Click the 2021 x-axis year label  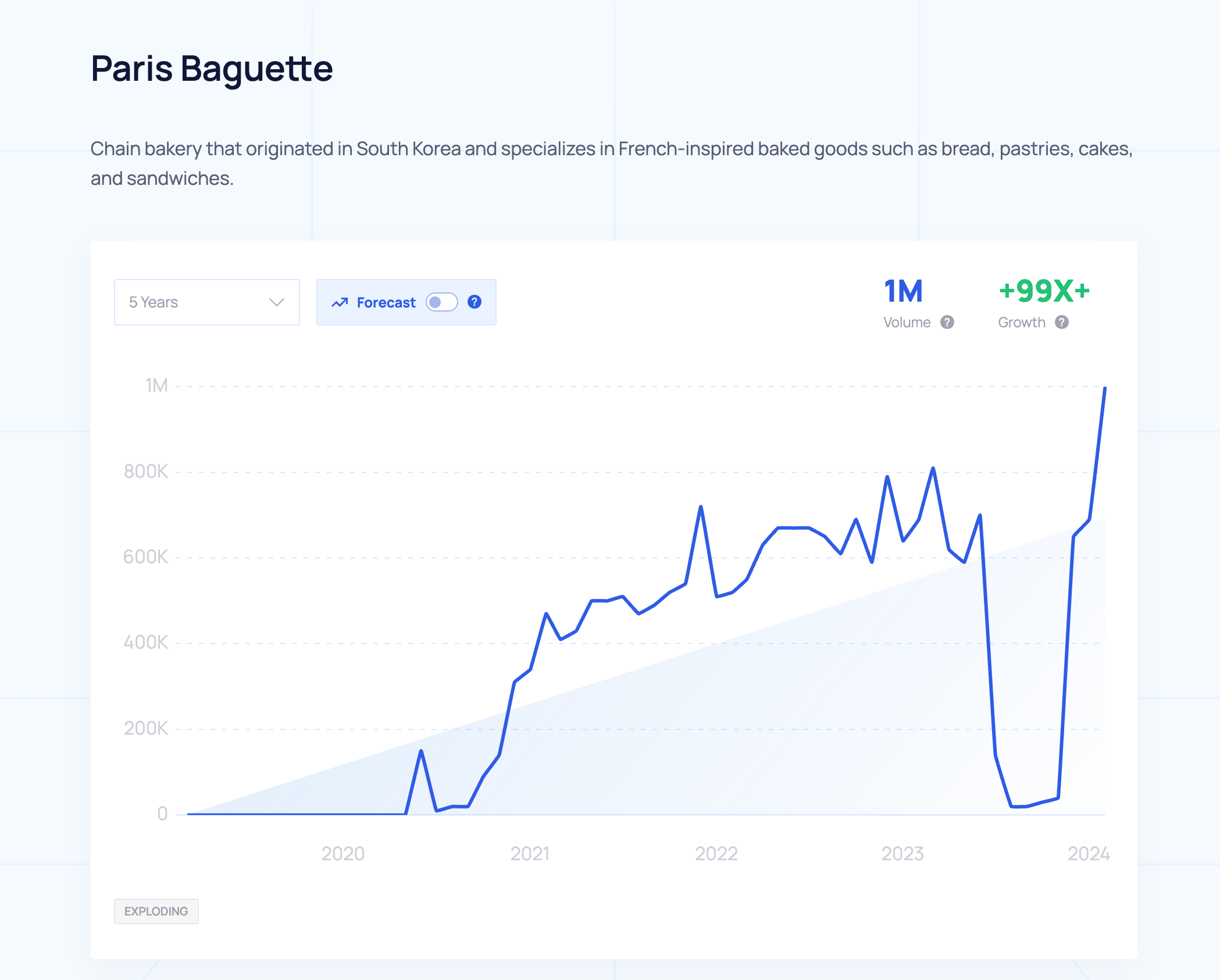[530, 853]
